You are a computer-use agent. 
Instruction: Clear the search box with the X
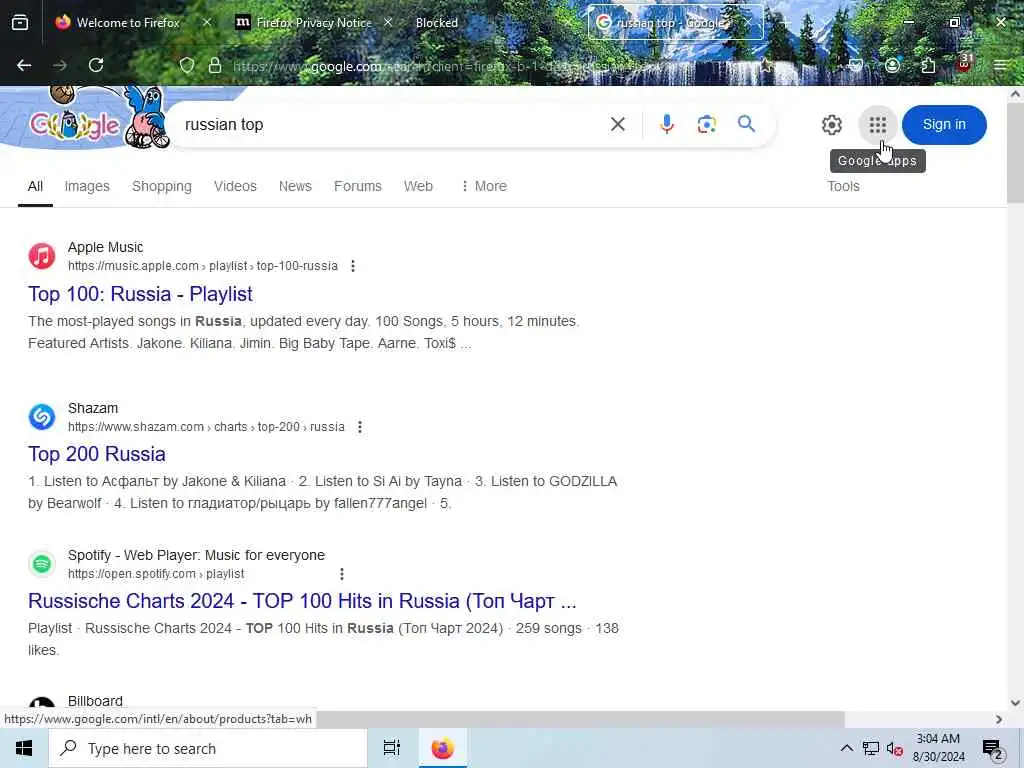[618, 124]
